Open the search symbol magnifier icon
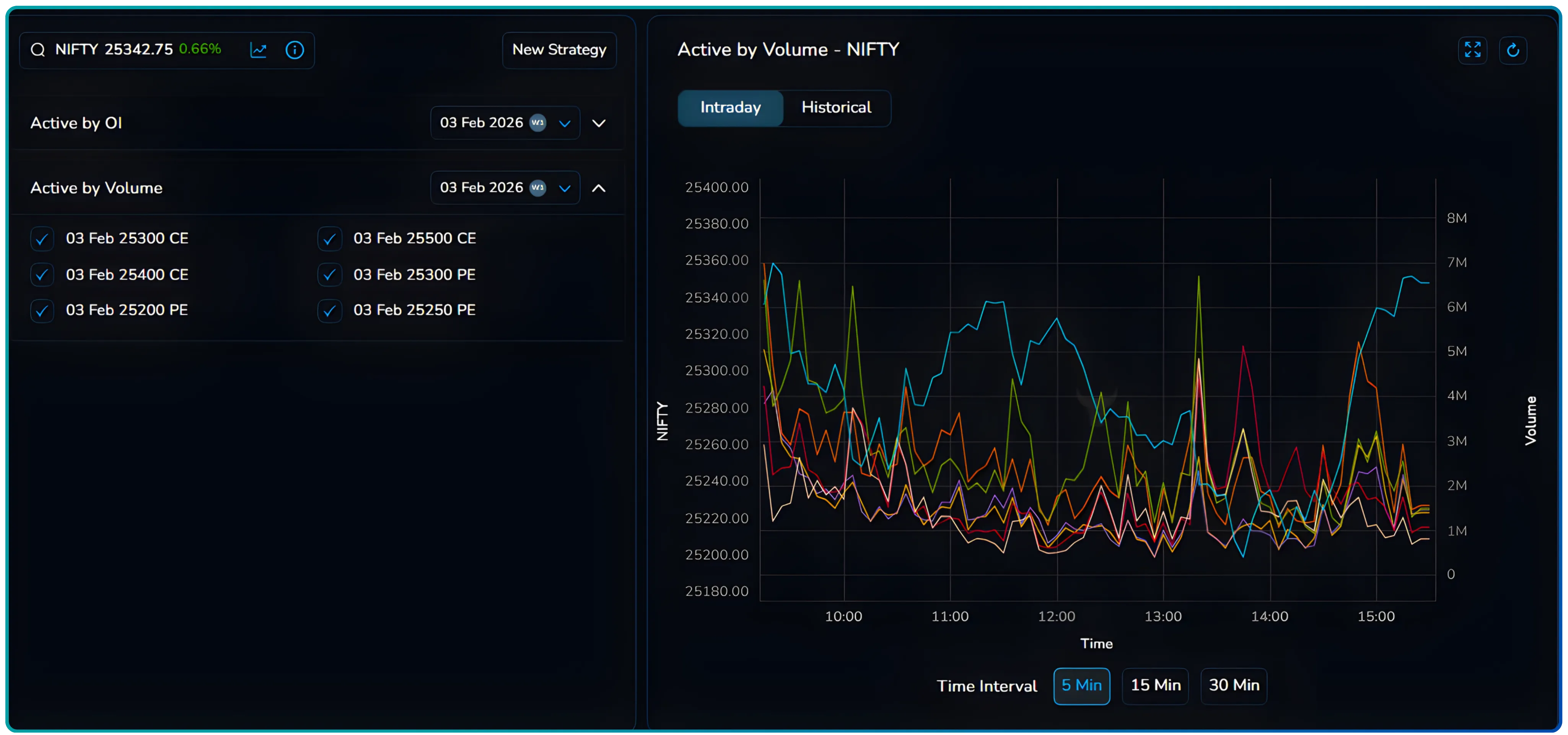This screenshot has height=735, width=1568. point(38,50)
